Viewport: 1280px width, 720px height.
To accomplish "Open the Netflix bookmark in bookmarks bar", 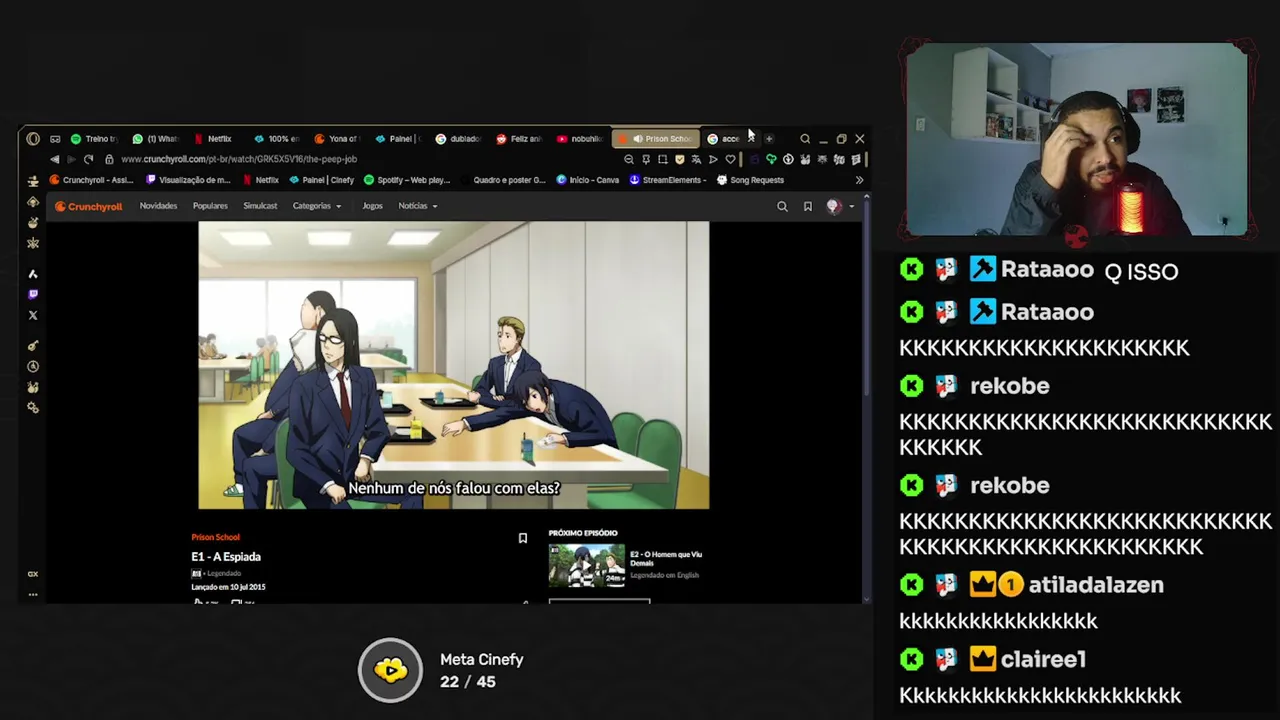I will pos(260,180).
